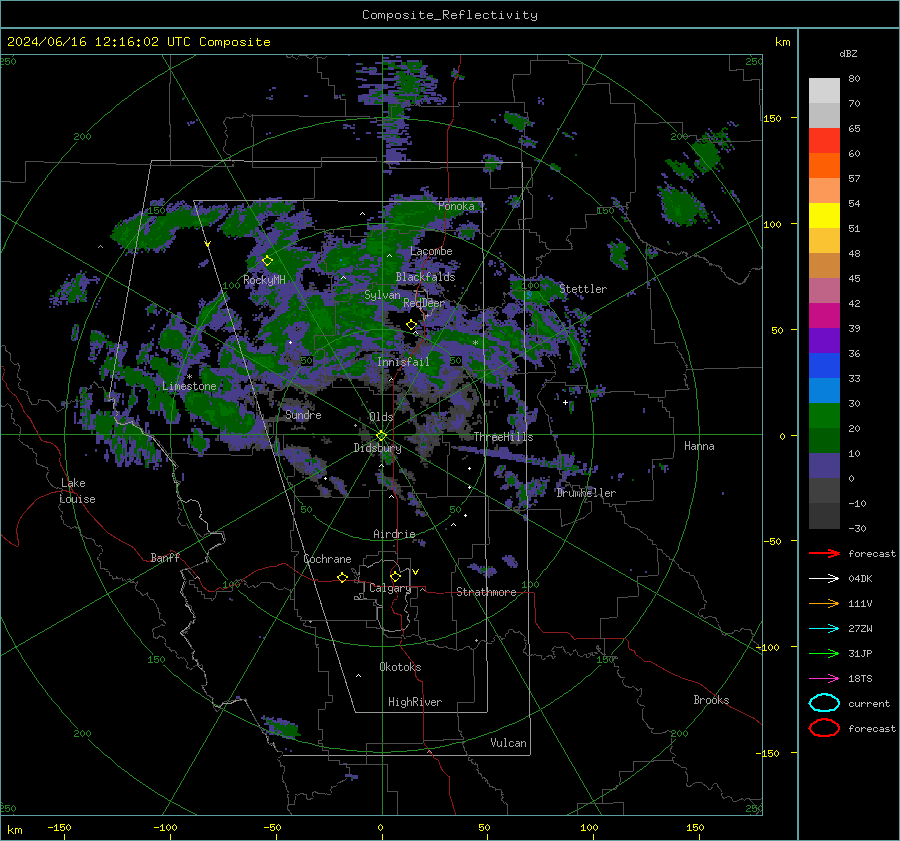Click the top-right yellow 'km' label
This screenshot has width=900, height=841.
tap(782, 42)
